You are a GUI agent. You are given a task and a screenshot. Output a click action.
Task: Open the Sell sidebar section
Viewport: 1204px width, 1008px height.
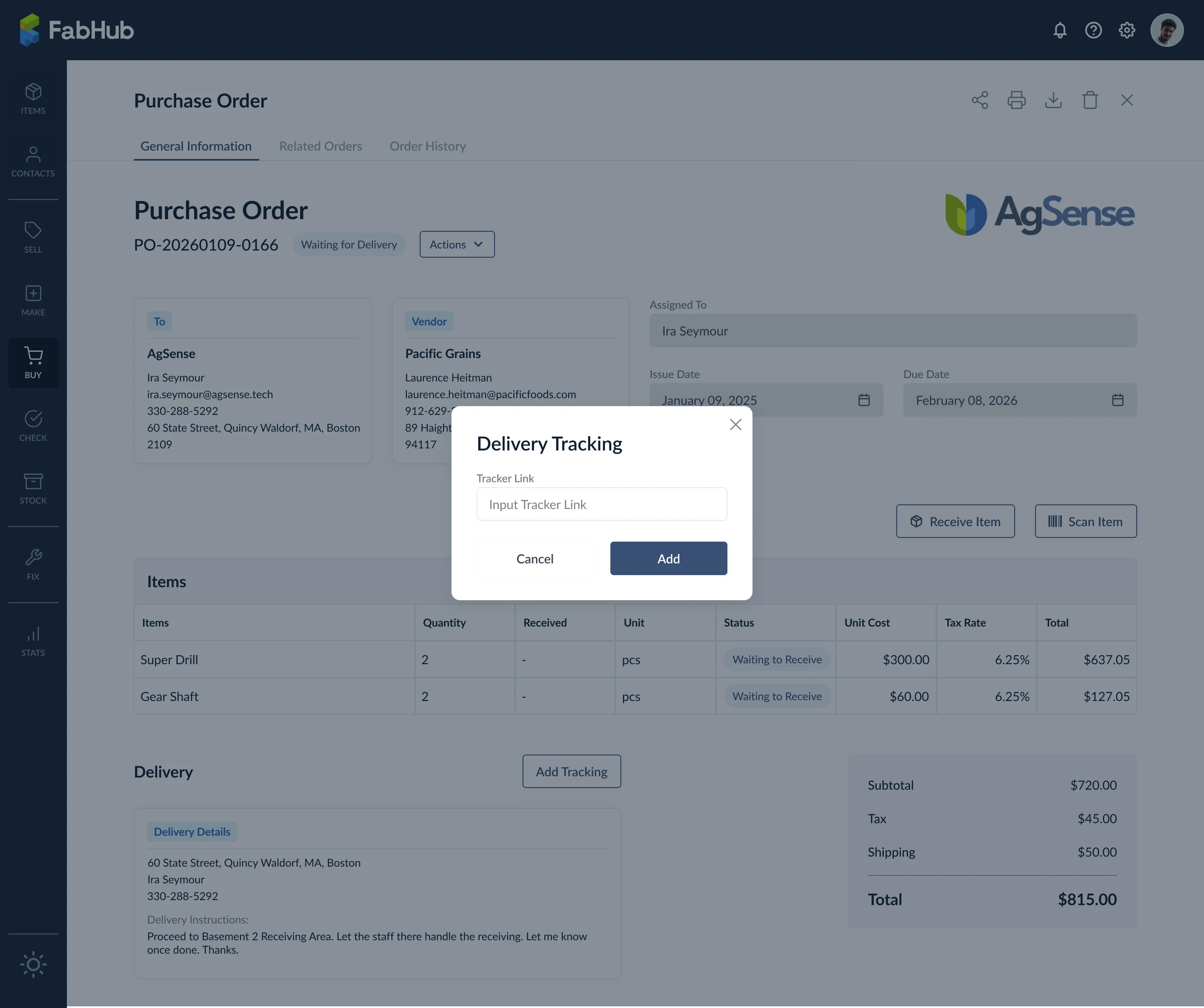[x=33, y=237]
